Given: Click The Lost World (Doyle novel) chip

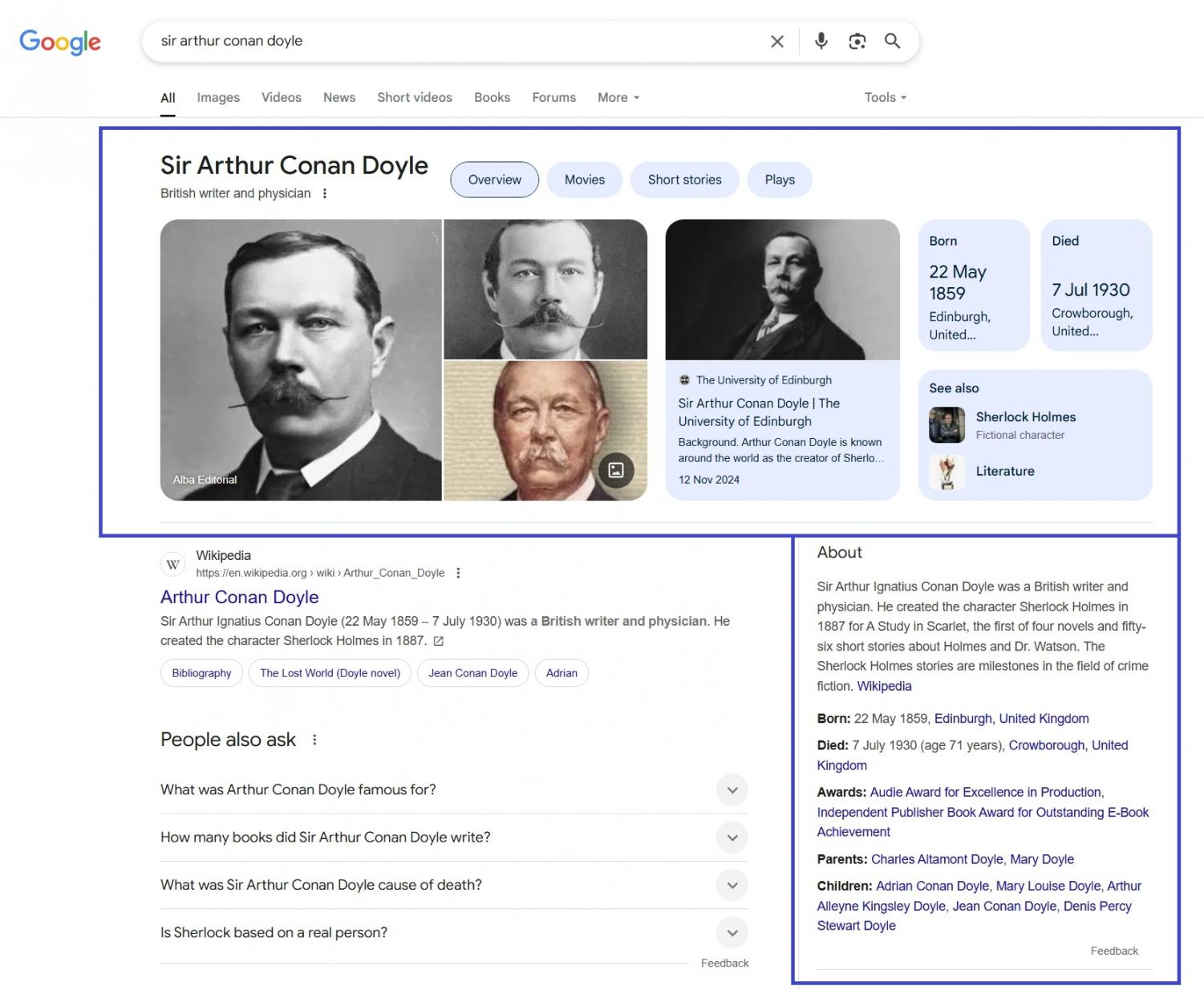Looking at the screenshot, I should 330,673.
